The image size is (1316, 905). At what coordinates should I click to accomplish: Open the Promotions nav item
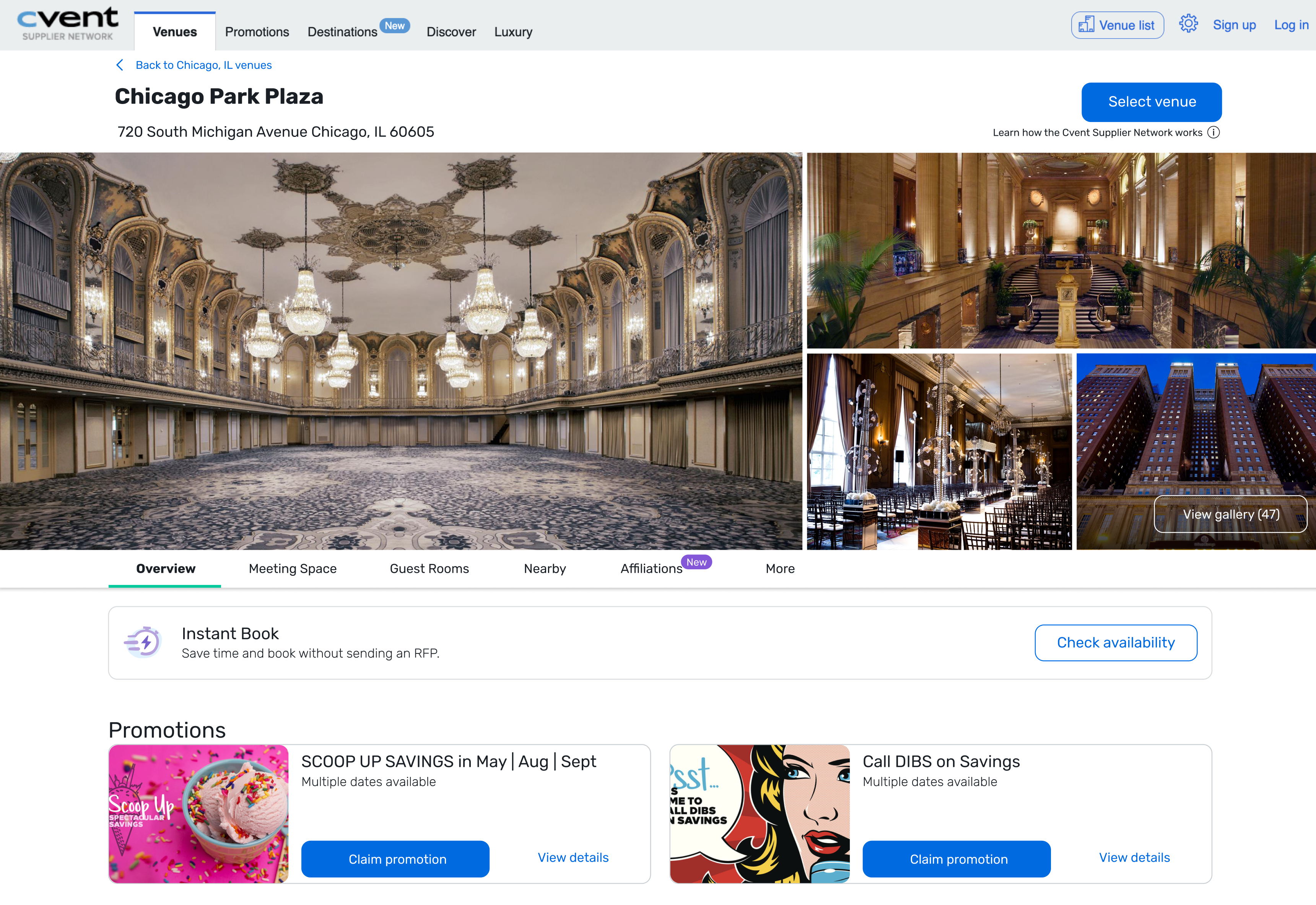coord(257,32)
